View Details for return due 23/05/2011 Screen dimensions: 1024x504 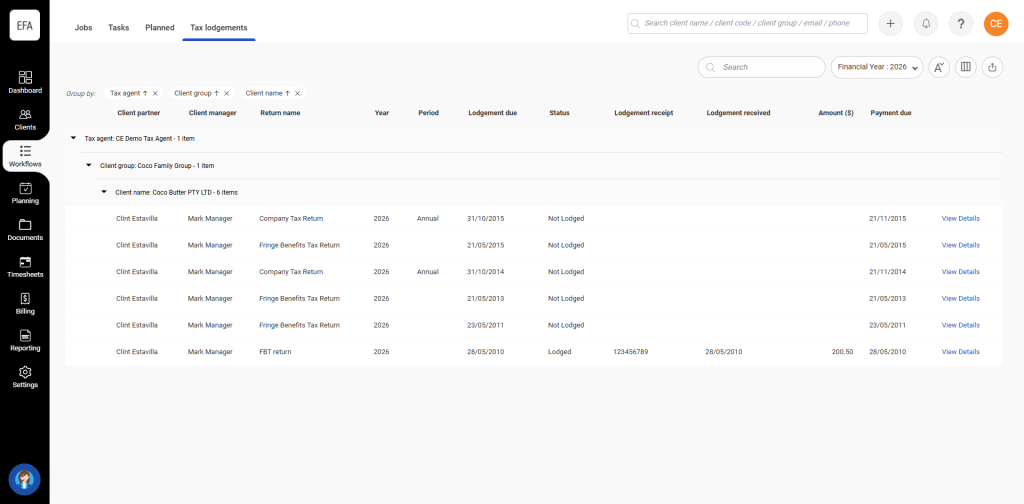click(x=960, y=325)
